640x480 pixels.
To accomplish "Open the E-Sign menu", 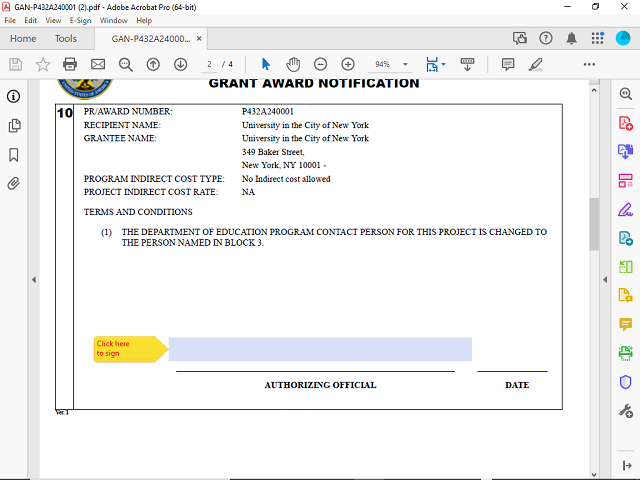I will [80, 20].
